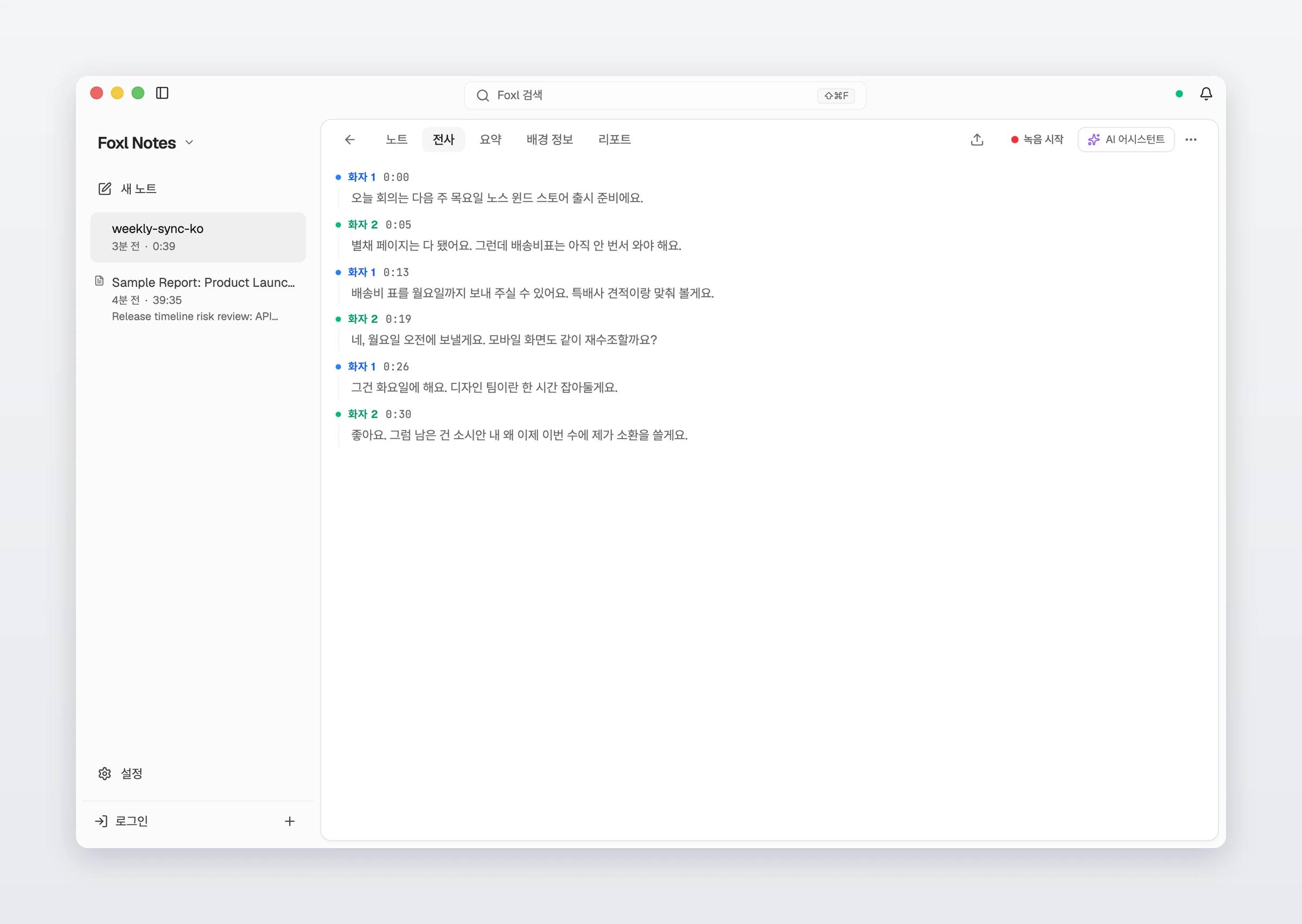Image resolution: width=1302 pixels, height=924 pixels.
Task: Toggle the sidebar panel icon
Action: (x=162, y=93)
